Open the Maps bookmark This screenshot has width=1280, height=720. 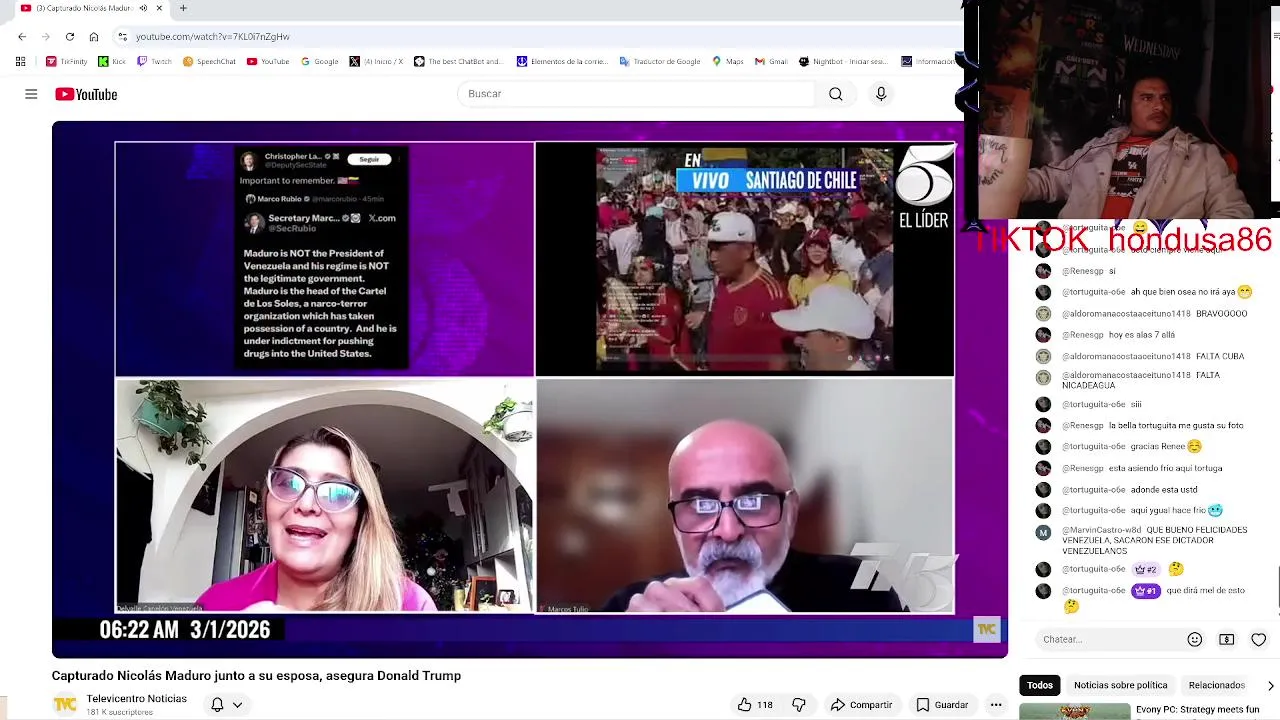(728, 61)
